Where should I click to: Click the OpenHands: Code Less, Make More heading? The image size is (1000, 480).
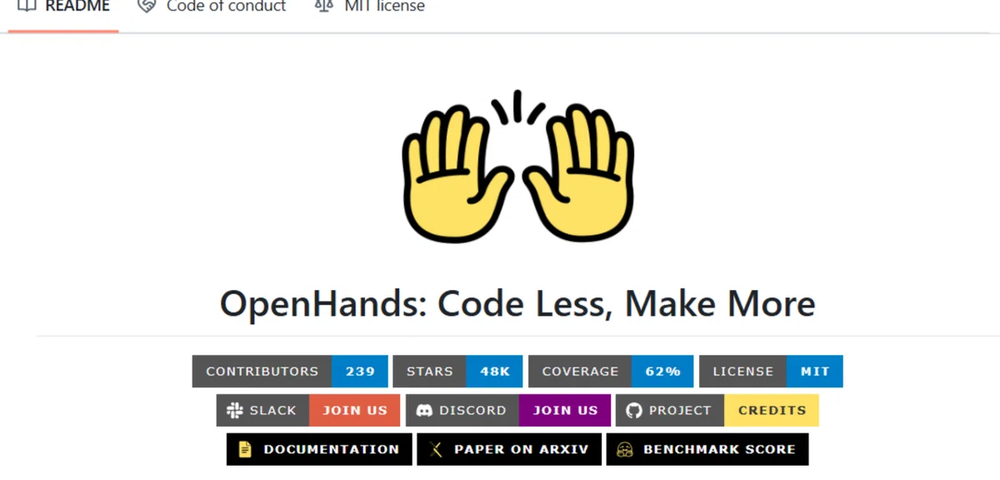(x=517, y=303)
